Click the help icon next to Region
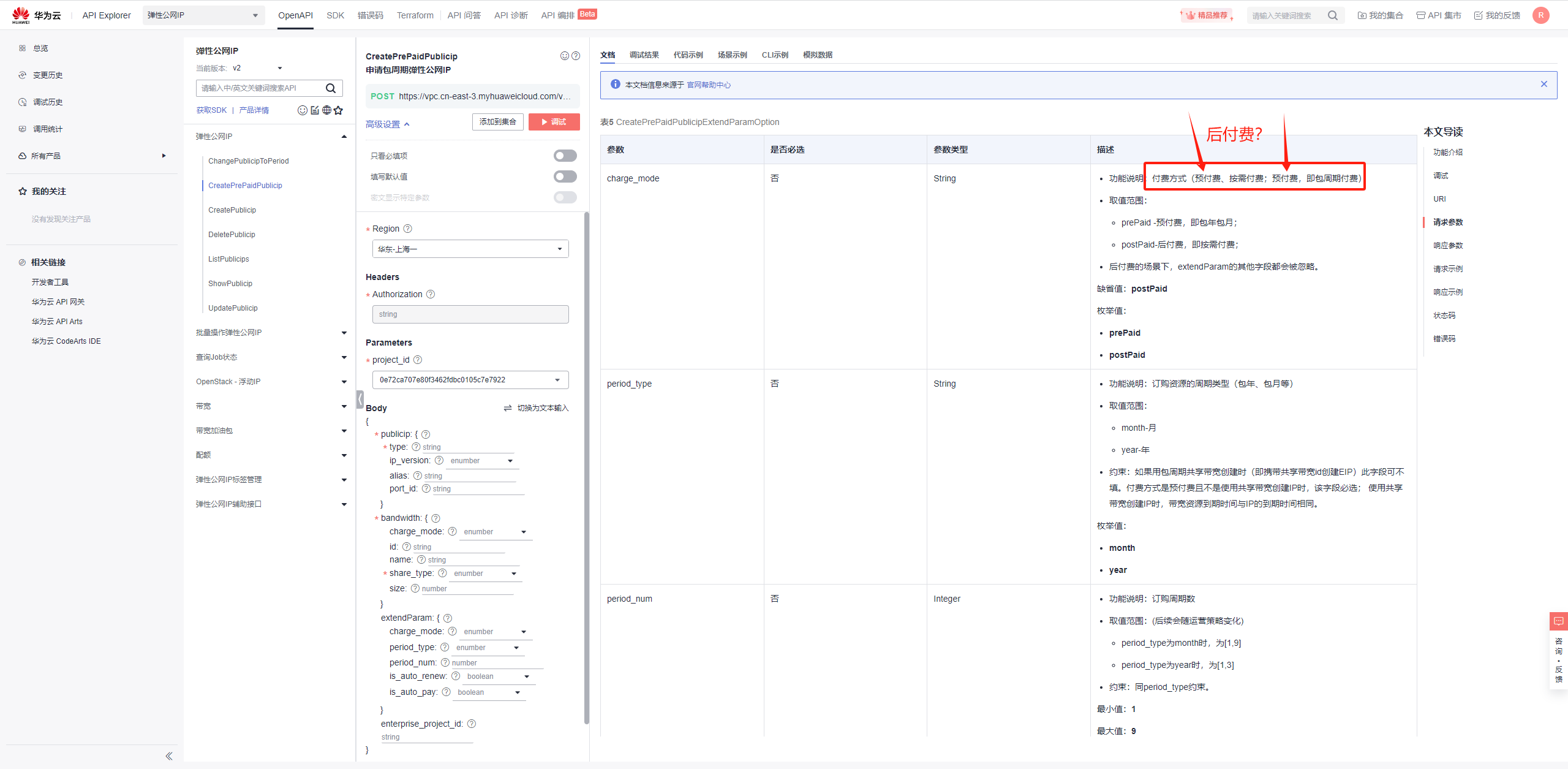1568x769 pixels. tap(408, 229)
